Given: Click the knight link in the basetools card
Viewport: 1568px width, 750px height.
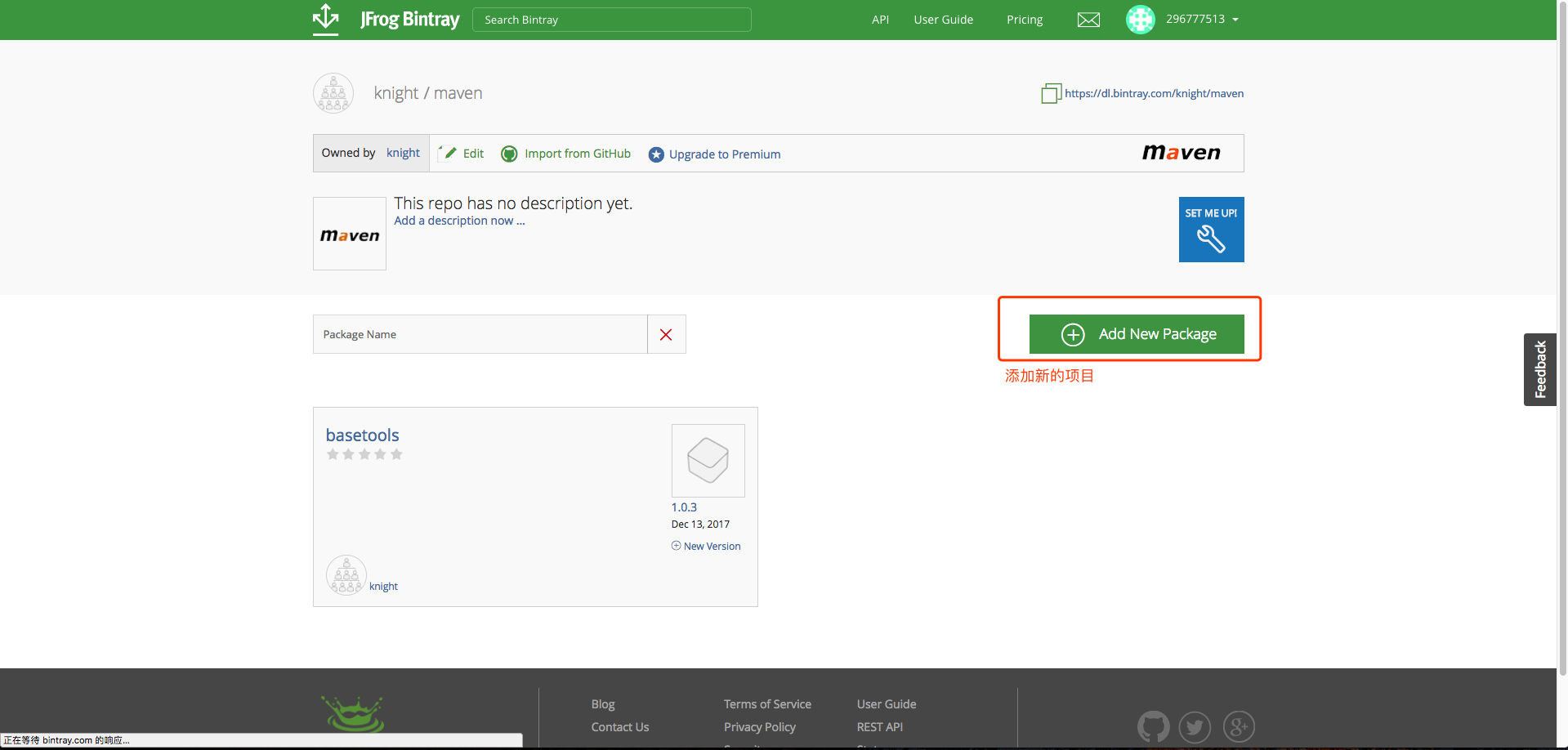Looking at the screenshot, I should pyautogui.click(x=383, y=587).
